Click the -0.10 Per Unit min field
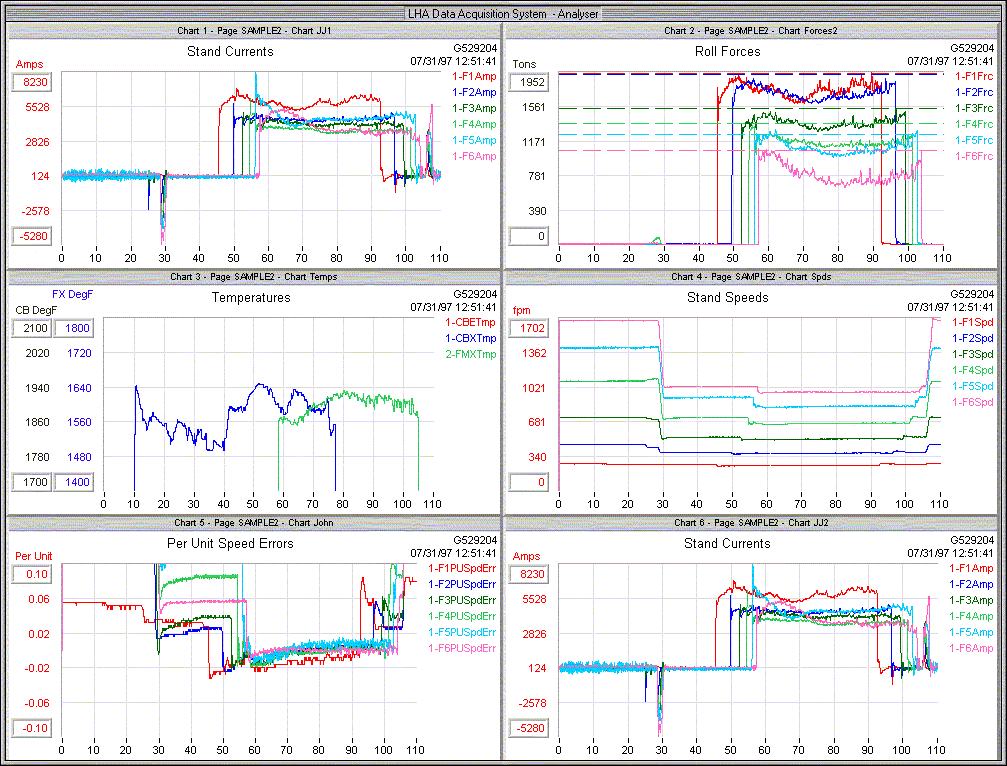 pyautogui.click(x=32, y=728)
